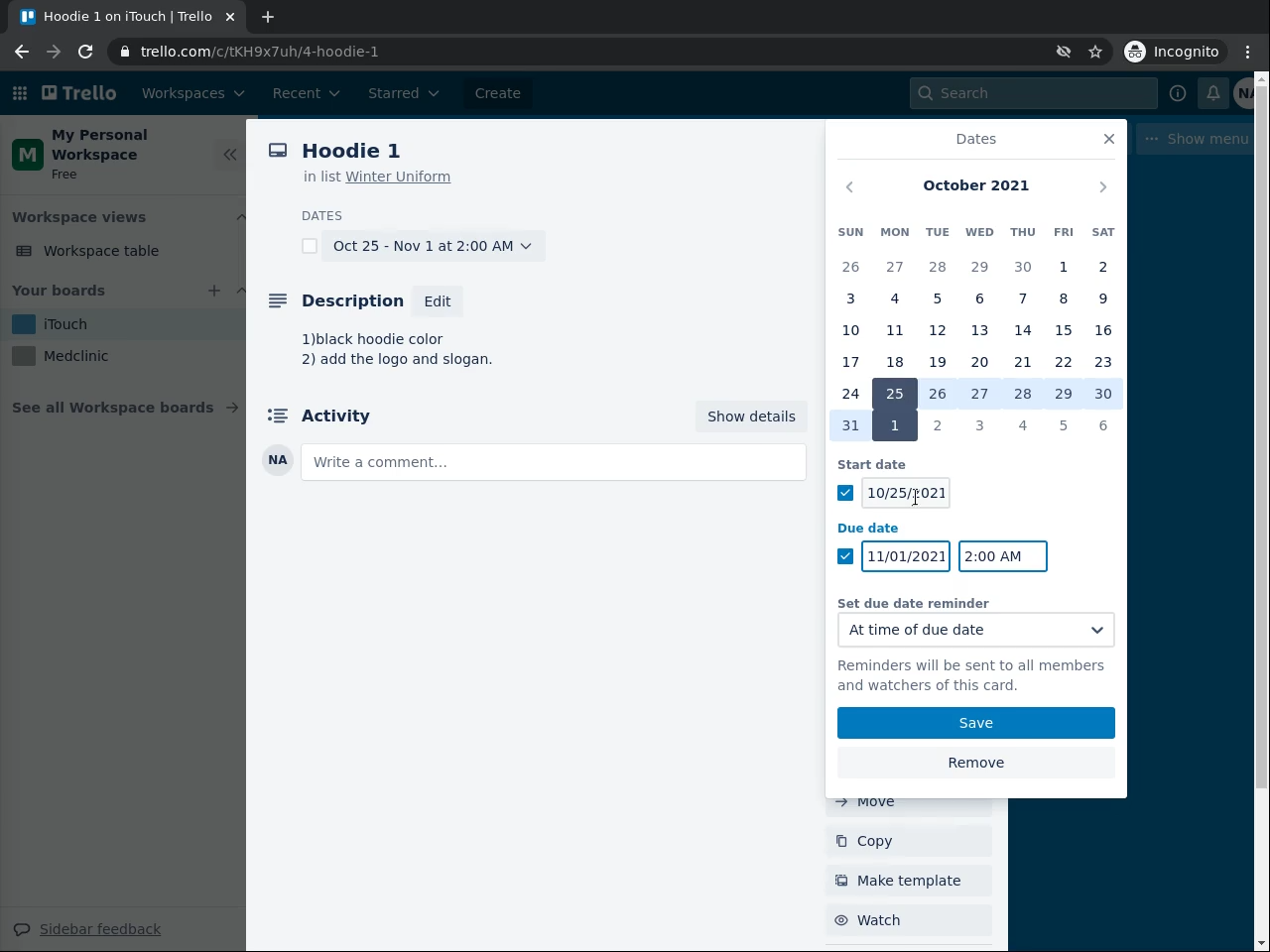Click the Create button in header
Viewport: 1270px width, 952px height.
pos(498,93)
